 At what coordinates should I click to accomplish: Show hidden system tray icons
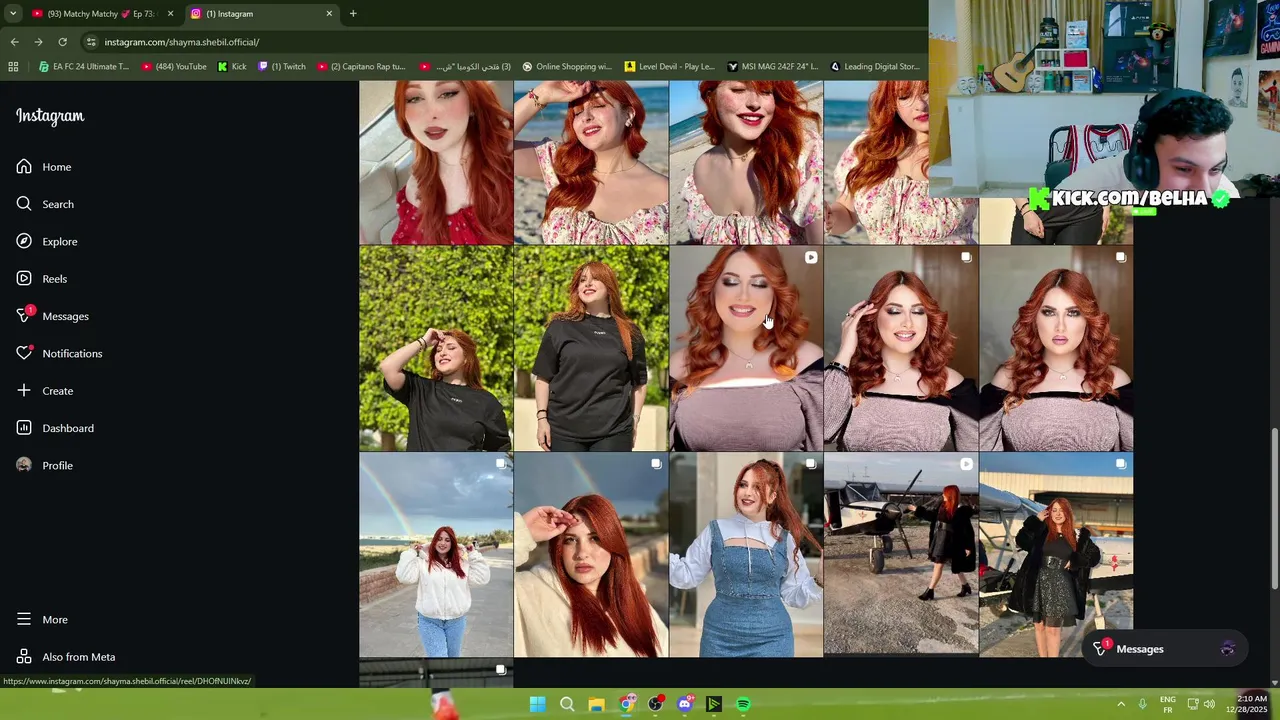1121,704
